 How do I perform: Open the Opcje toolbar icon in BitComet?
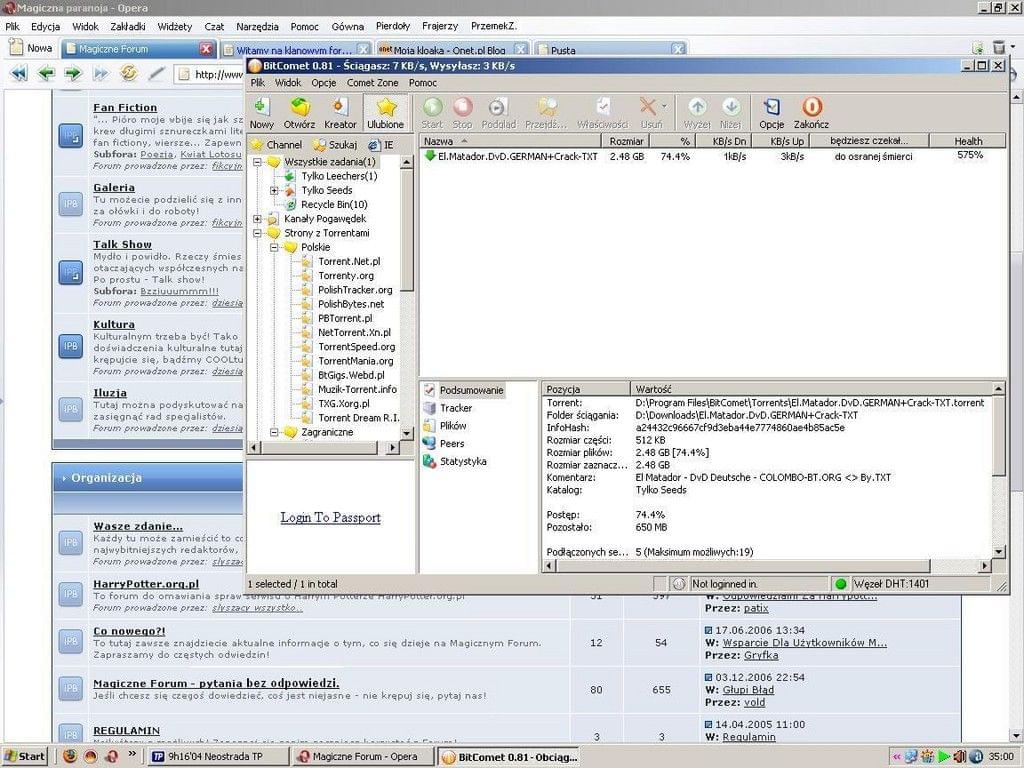771,112
